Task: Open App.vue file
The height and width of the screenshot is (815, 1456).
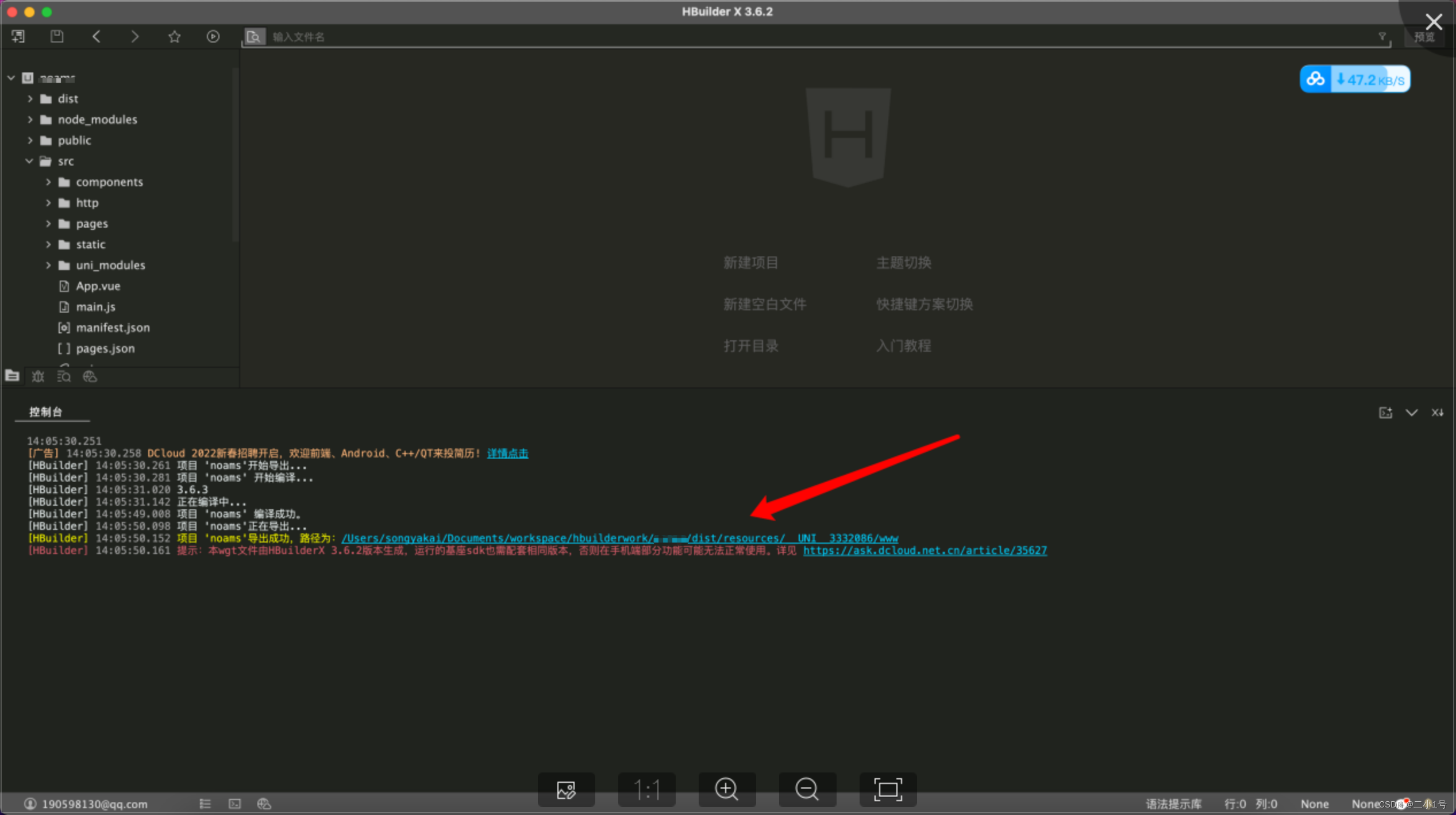Action: (98, 286)
